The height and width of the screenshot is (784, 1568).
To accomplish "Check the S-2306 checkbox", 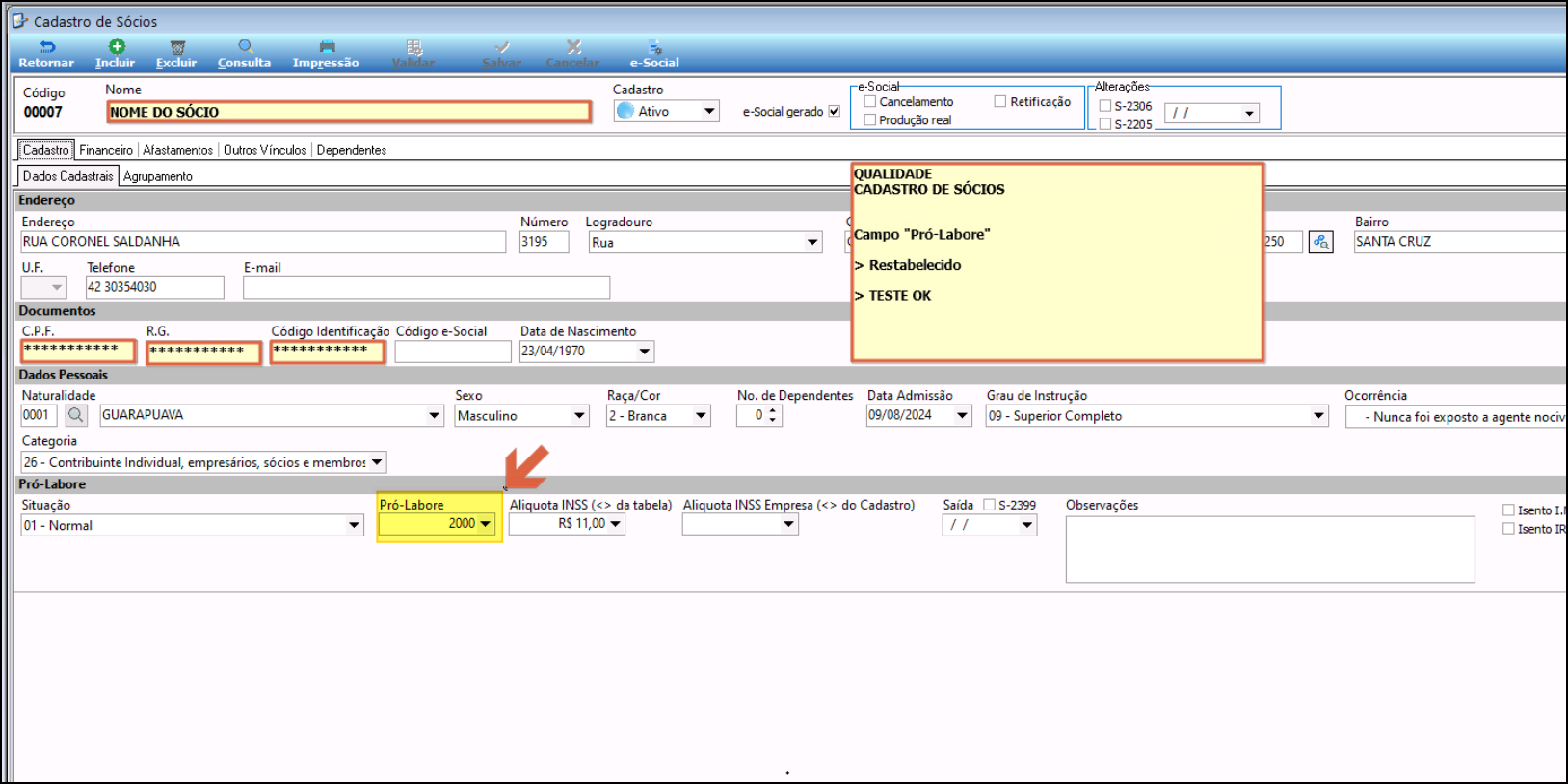I will click(1105, 106).
